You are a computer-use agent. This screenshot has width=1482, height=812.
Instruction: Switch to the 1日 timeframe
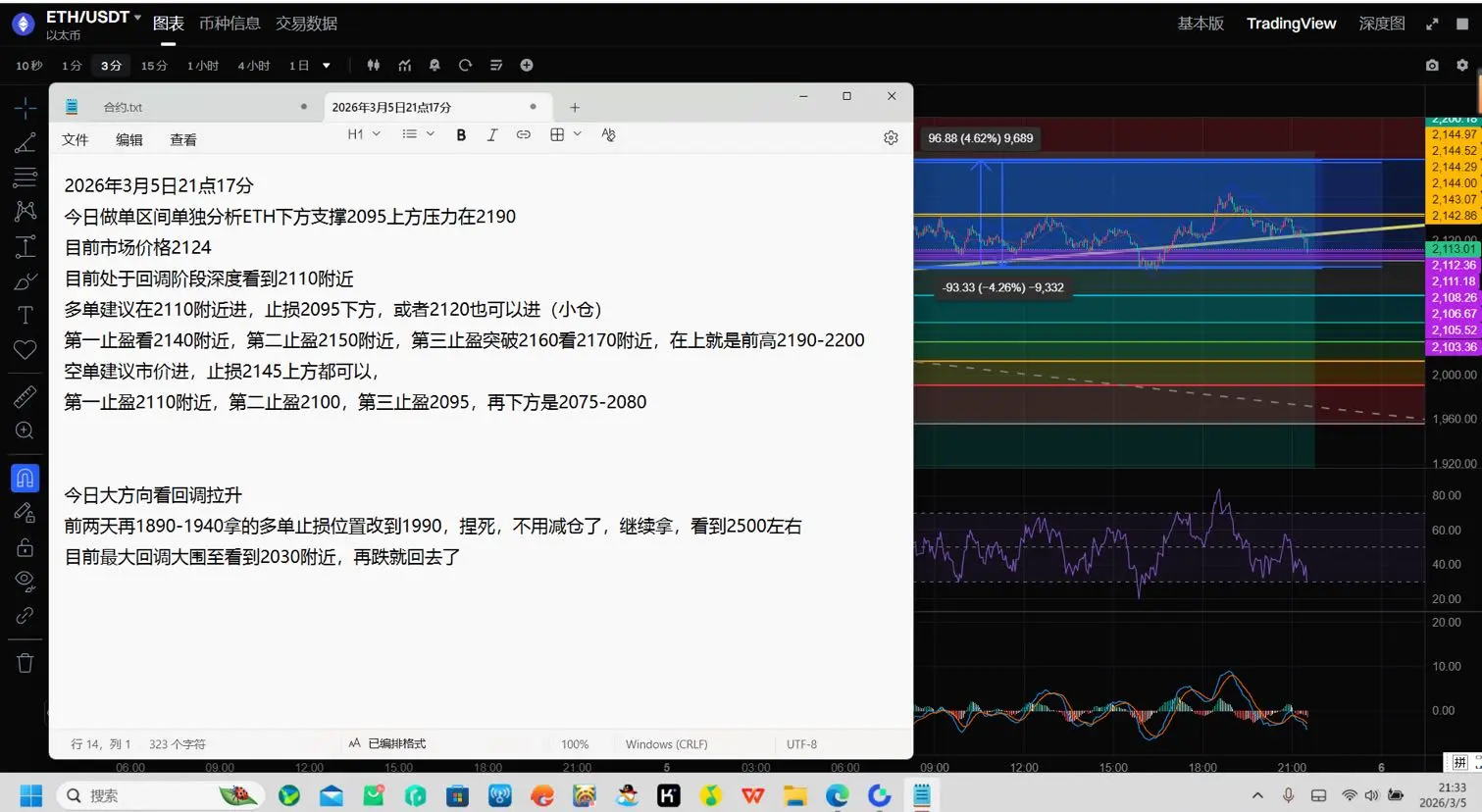(299, 66)
